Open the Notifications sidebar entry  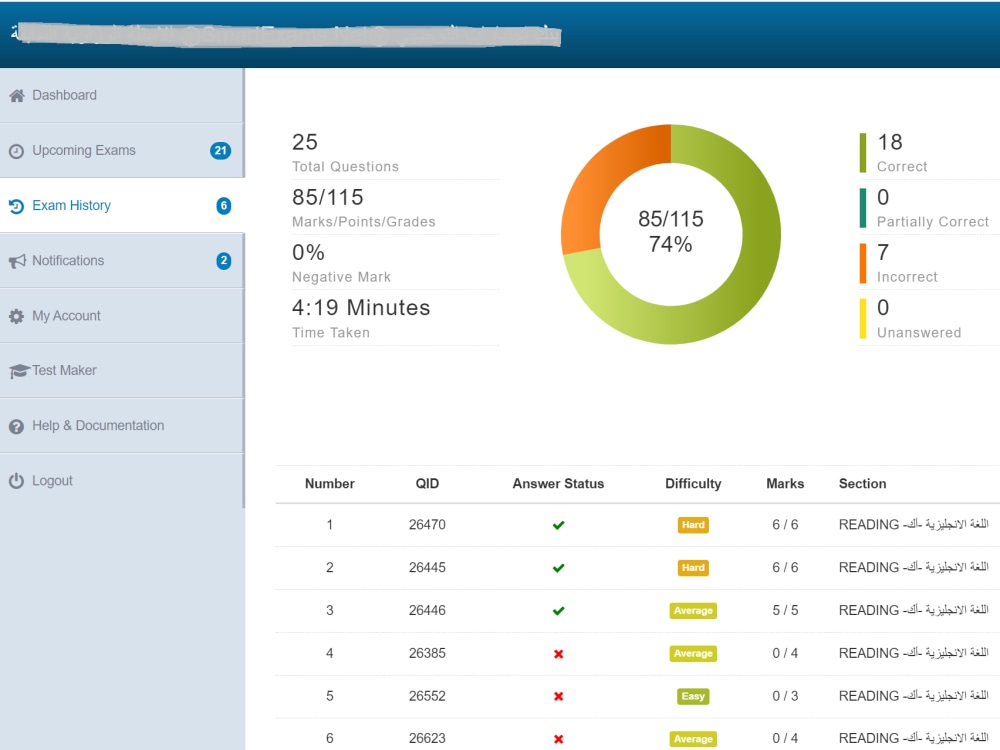(121, 261)
